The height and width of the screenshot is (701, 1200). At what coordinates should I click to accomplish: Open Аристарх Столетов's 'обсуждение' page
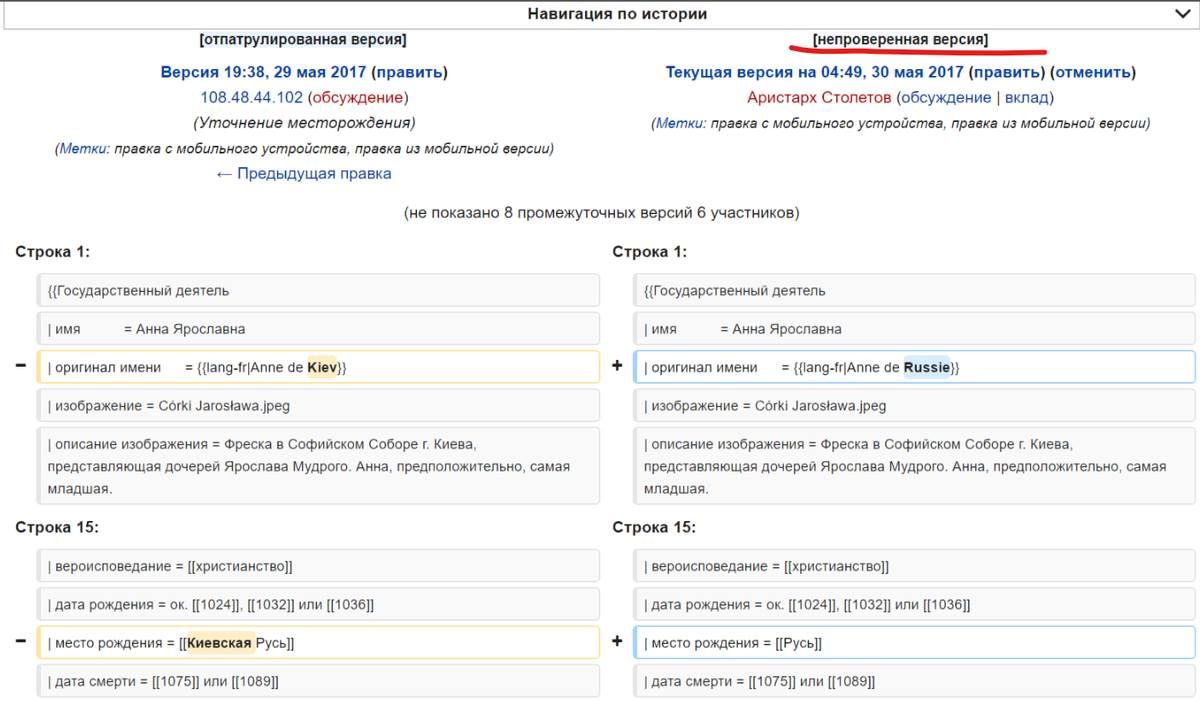pyautogui.click(x=945, y=97)
